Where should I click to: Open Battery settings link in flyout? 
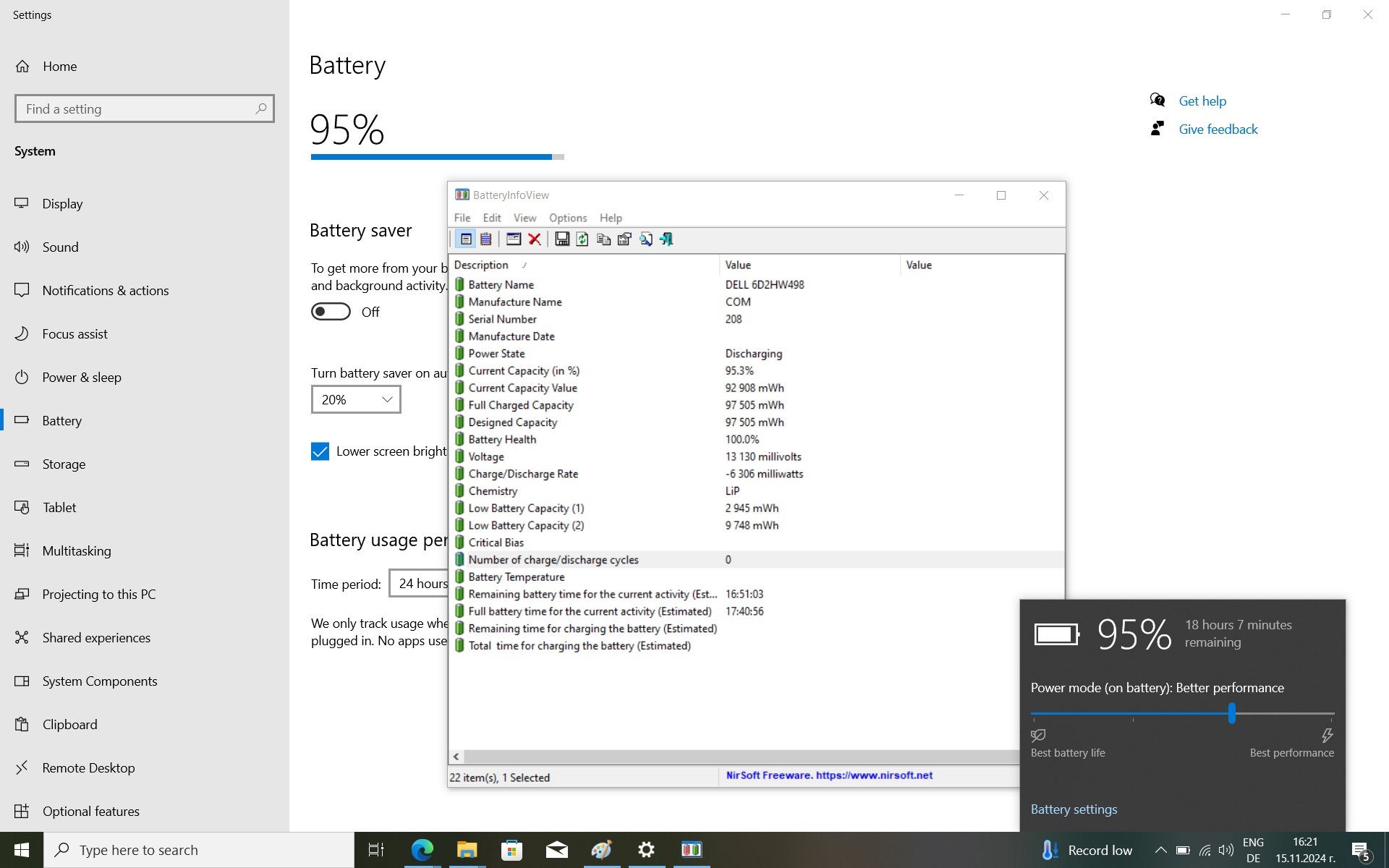(x=1074, y=809)
